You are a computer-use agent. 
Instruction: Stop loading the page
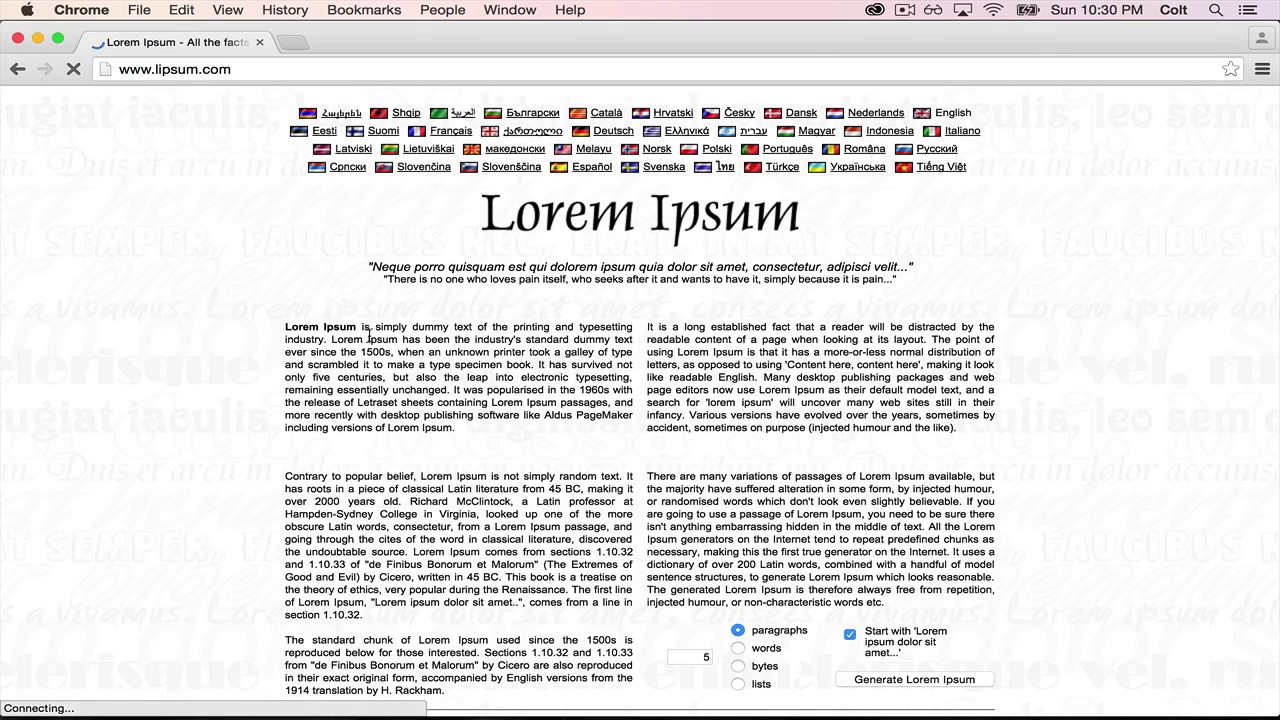pyautogui.click(x=74, y=69)
